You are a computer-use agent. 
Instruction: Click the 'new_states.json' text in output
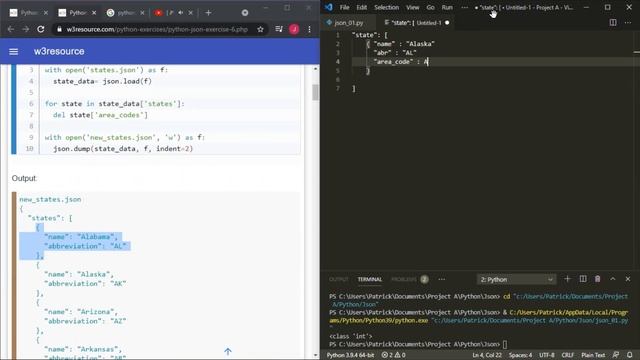(50, 199)
